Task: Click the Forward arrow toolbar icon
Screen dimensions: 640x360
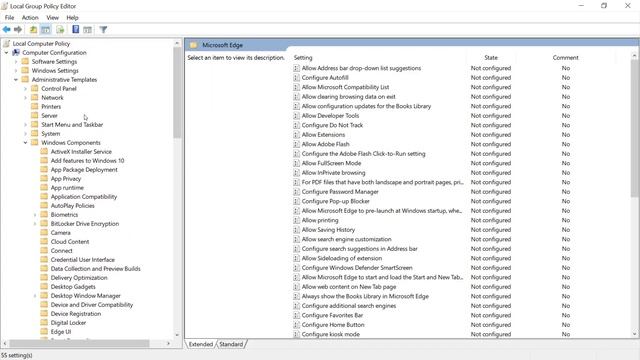Action: (x=18, y=29)
